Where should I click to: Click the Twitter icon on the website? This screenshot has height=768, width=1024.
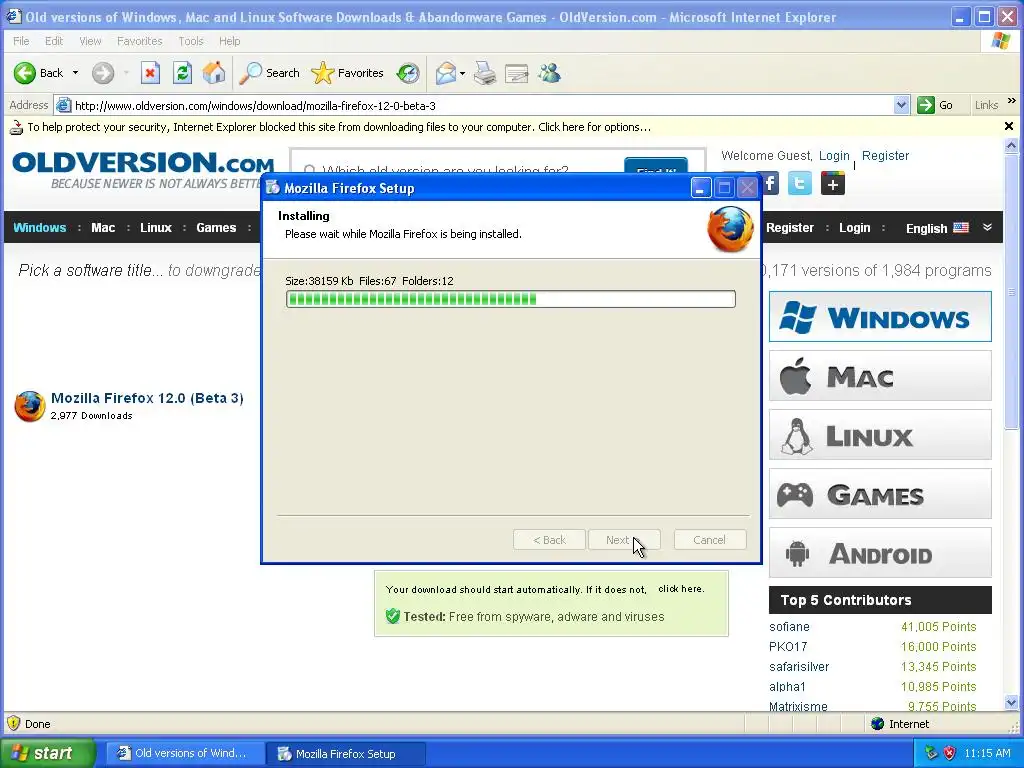click(799, 184)
